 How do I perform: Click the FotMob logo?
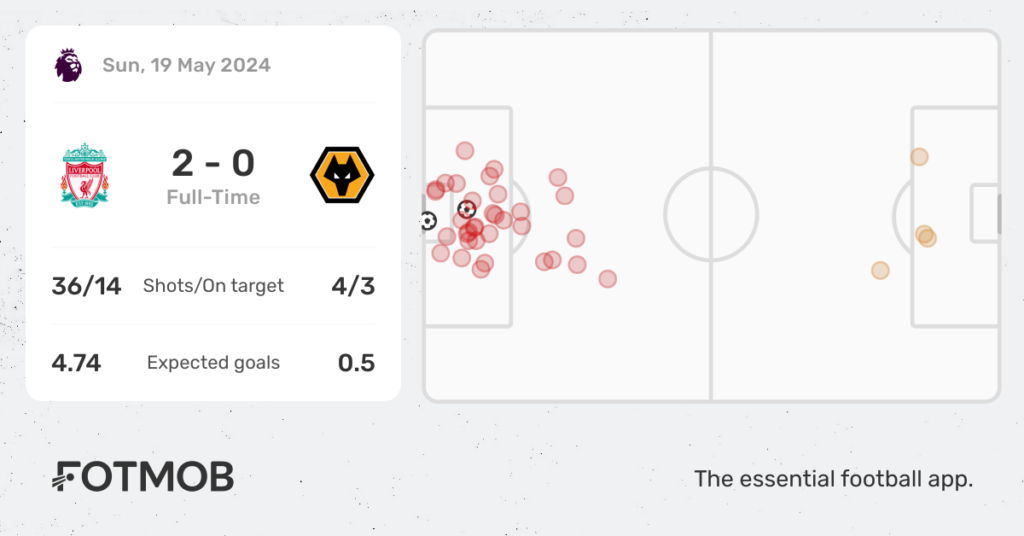[142, 477]
